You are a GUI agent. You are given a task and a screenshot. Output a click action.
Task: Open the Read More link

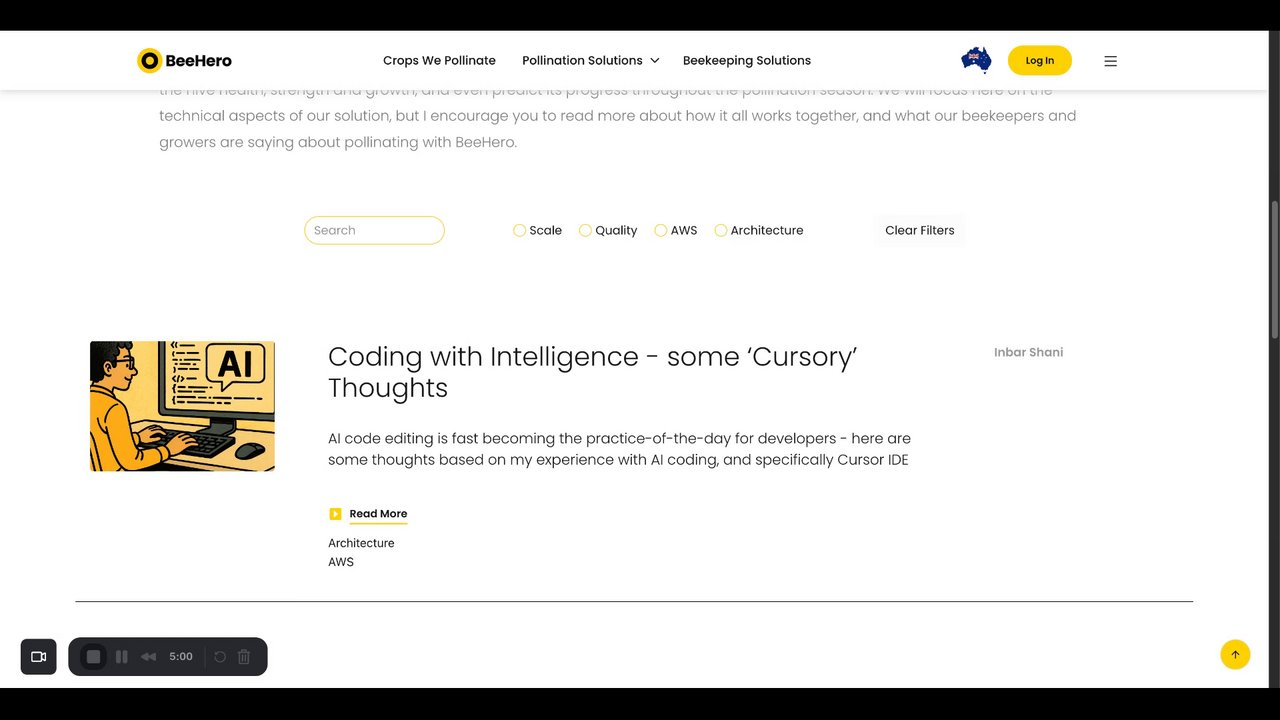(378, 514)
